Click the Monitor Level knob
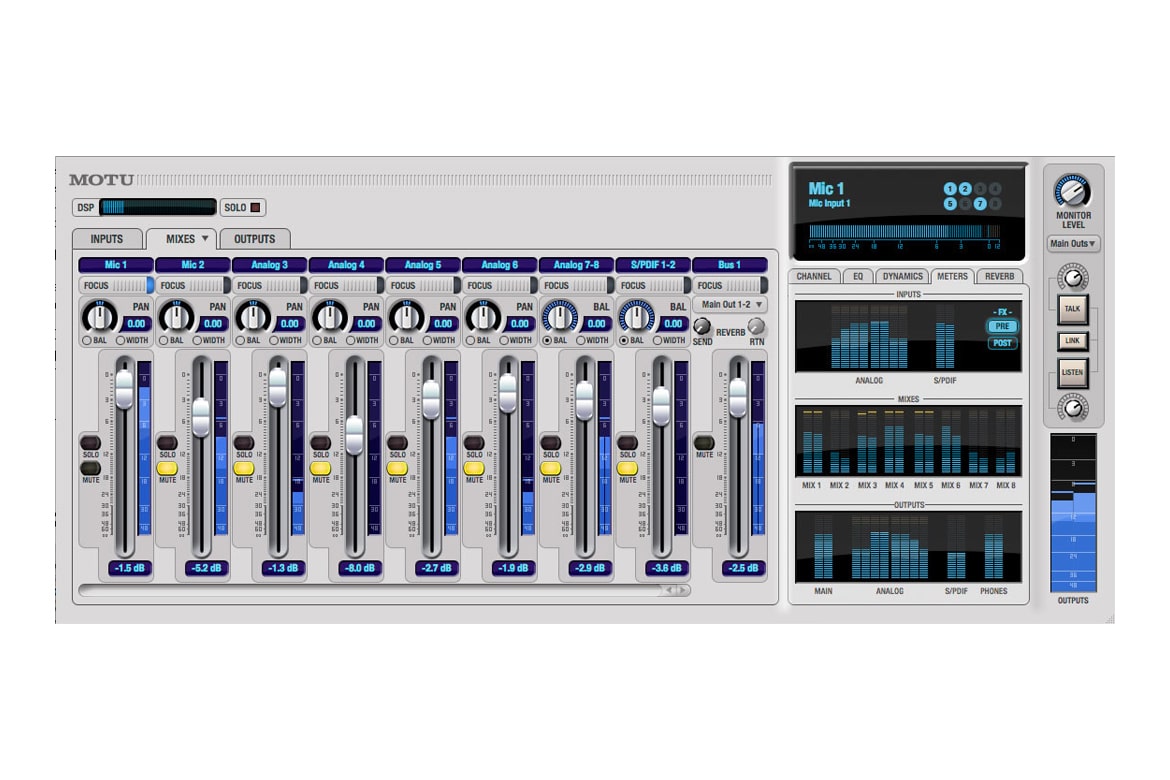The width and height of the screenshot is (1170, 780). coord(1072,191)
